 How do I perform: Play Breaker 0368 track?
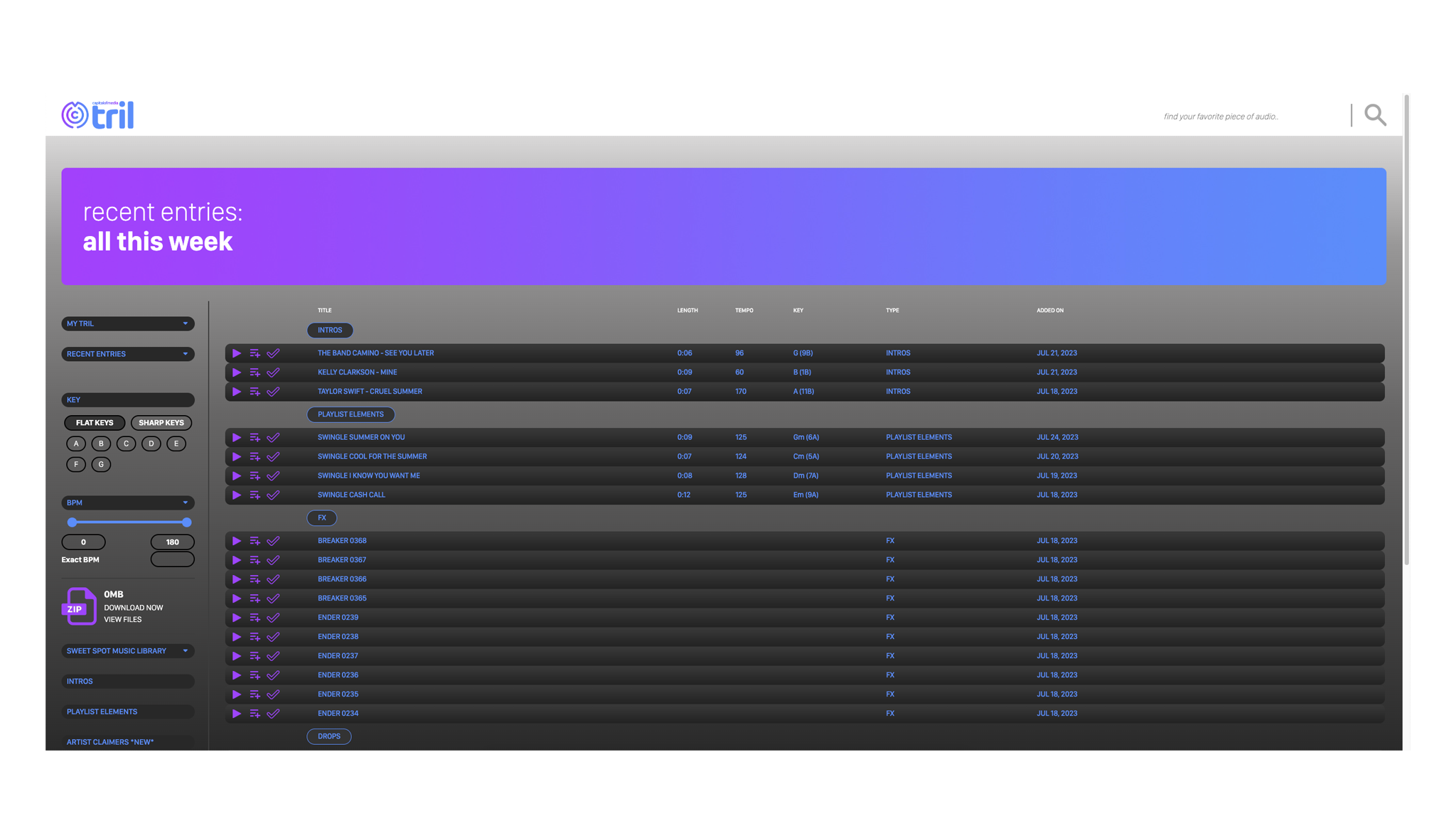coord(237,541)
